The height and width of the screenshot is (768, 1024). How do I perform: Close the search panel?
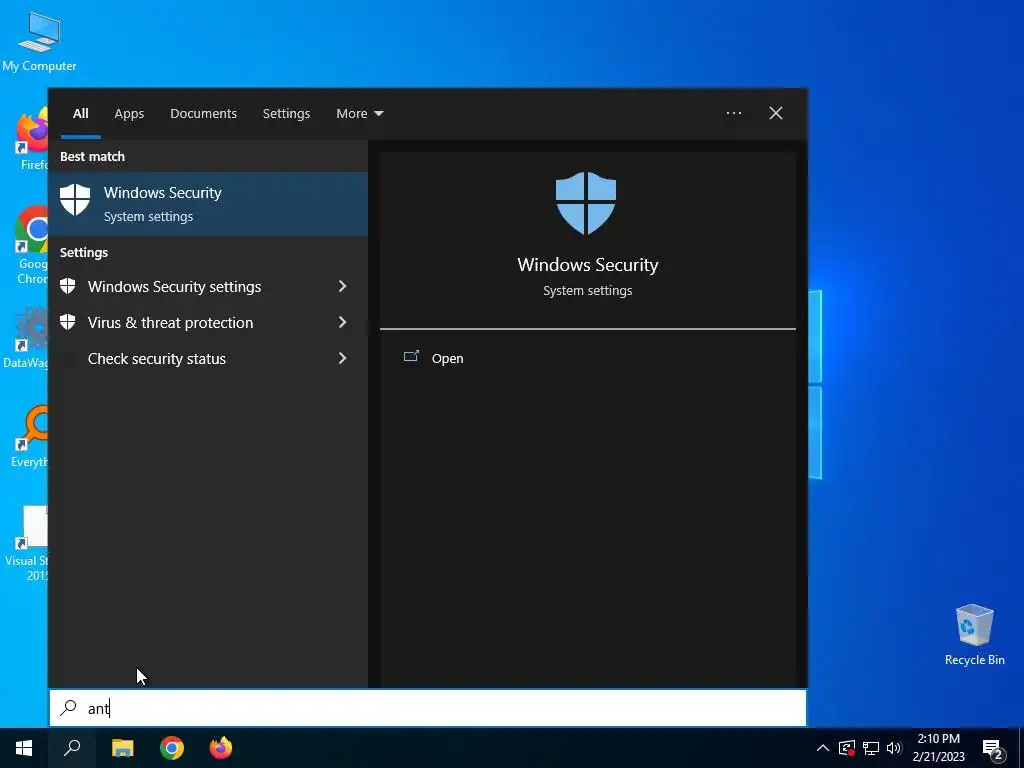pyautogui.click(x=776, y=114)
